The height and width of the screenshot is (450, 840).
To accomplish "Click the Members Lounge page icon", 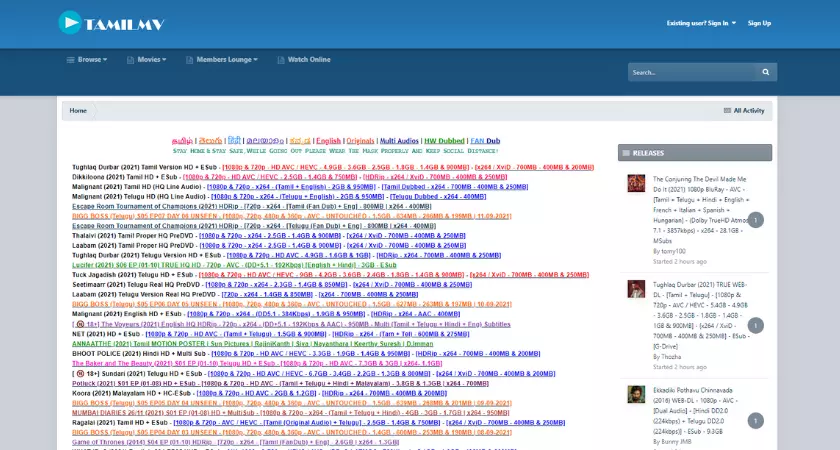I will tap(189, 60).
